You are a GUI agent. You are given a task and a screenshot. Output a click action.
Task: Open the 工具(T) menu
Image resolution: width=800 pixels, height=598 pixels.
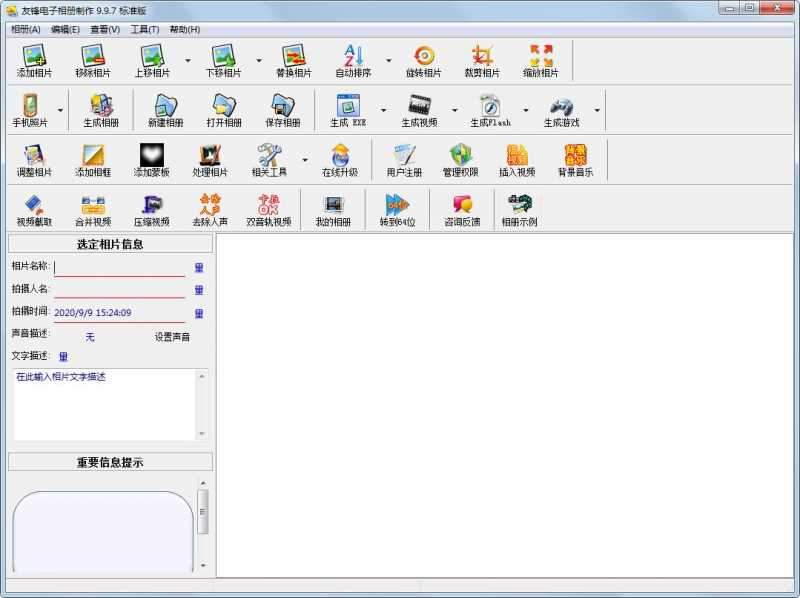[145, 30]
